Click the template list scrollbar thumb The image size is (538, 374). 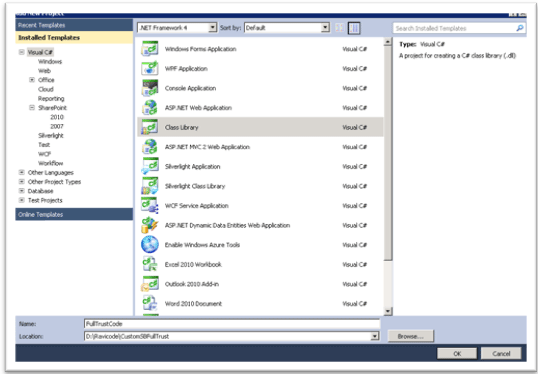click(388, 153)
